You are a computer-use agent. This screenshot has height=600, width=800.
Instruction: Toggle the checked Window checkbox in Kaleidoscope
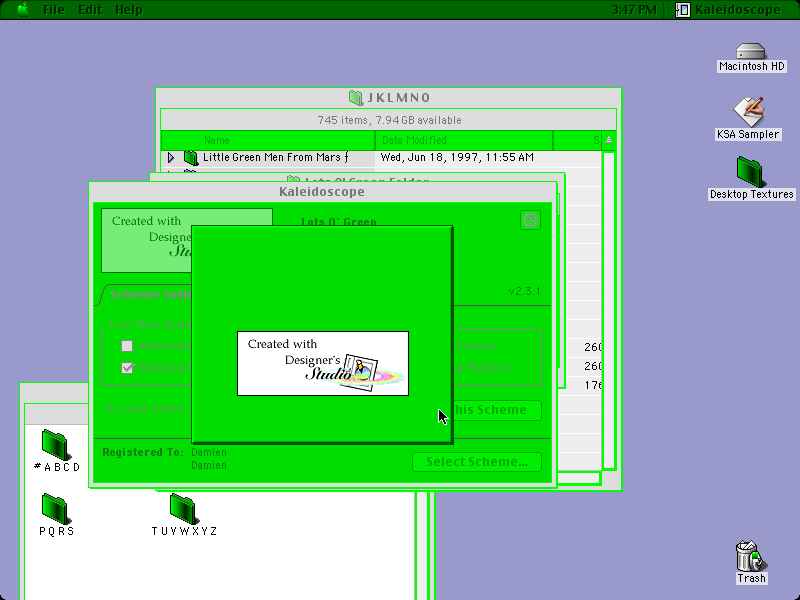[127, 367]
